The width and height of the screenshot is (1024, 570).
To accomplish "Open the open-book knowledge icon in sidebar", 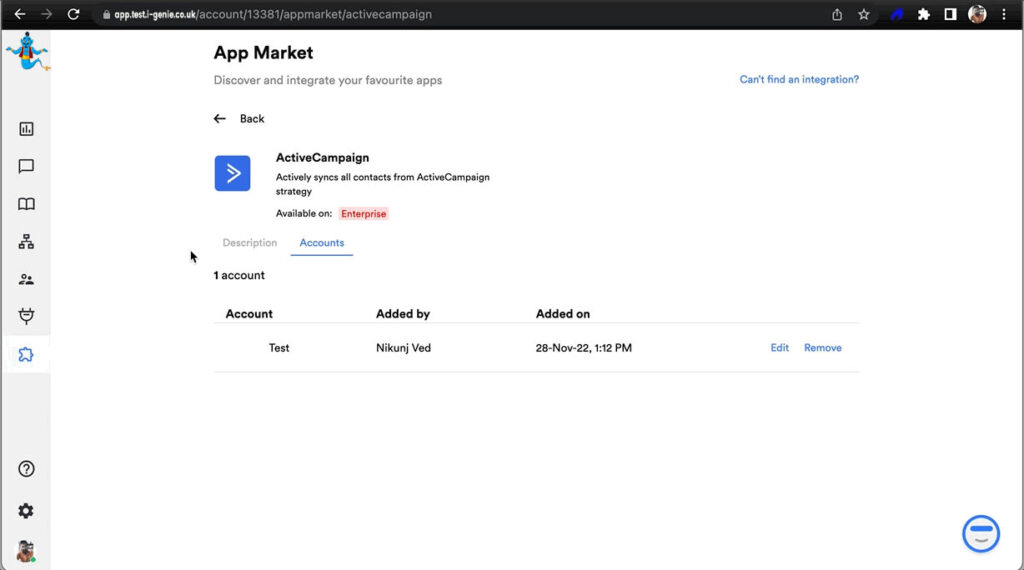I will pos(26,204).
